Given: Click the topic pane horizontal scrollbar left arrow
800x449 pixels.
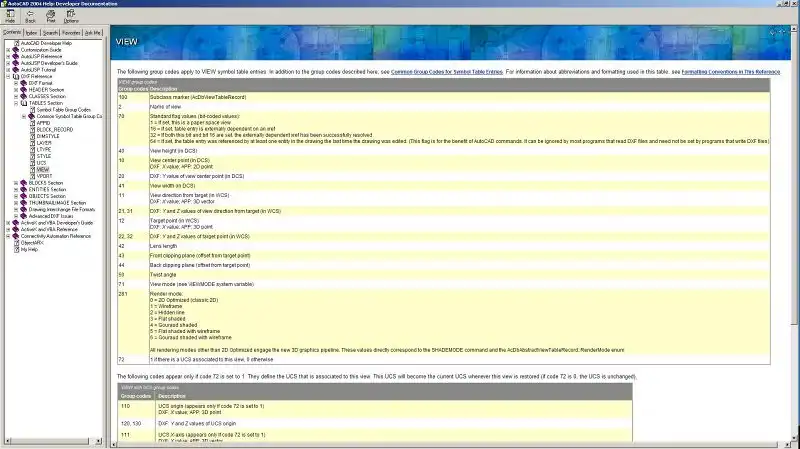Looking at the screenshot, I should (x=114, y=444).
